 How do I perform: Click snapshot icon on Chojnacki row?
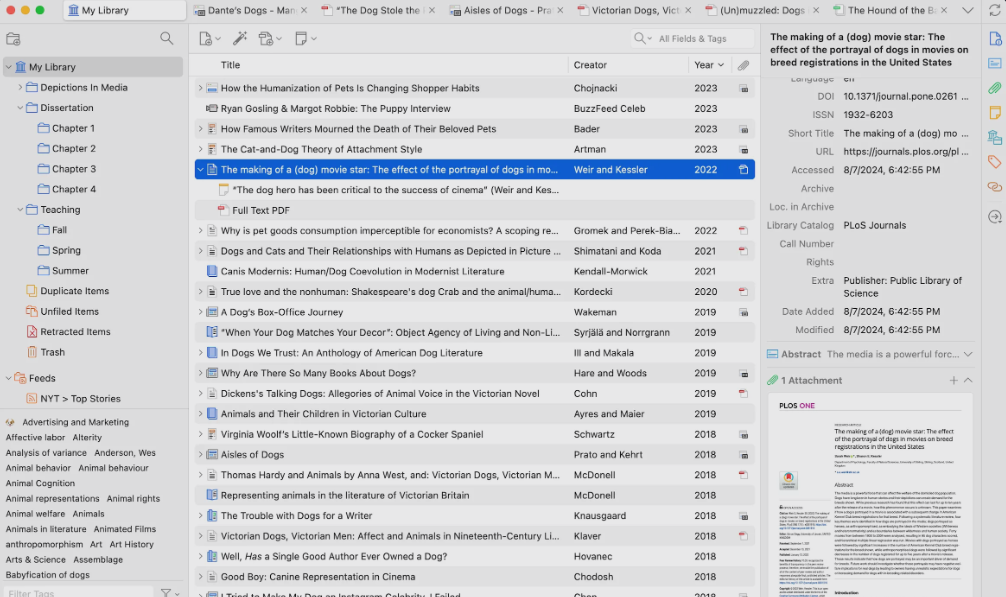coord(744,88)
